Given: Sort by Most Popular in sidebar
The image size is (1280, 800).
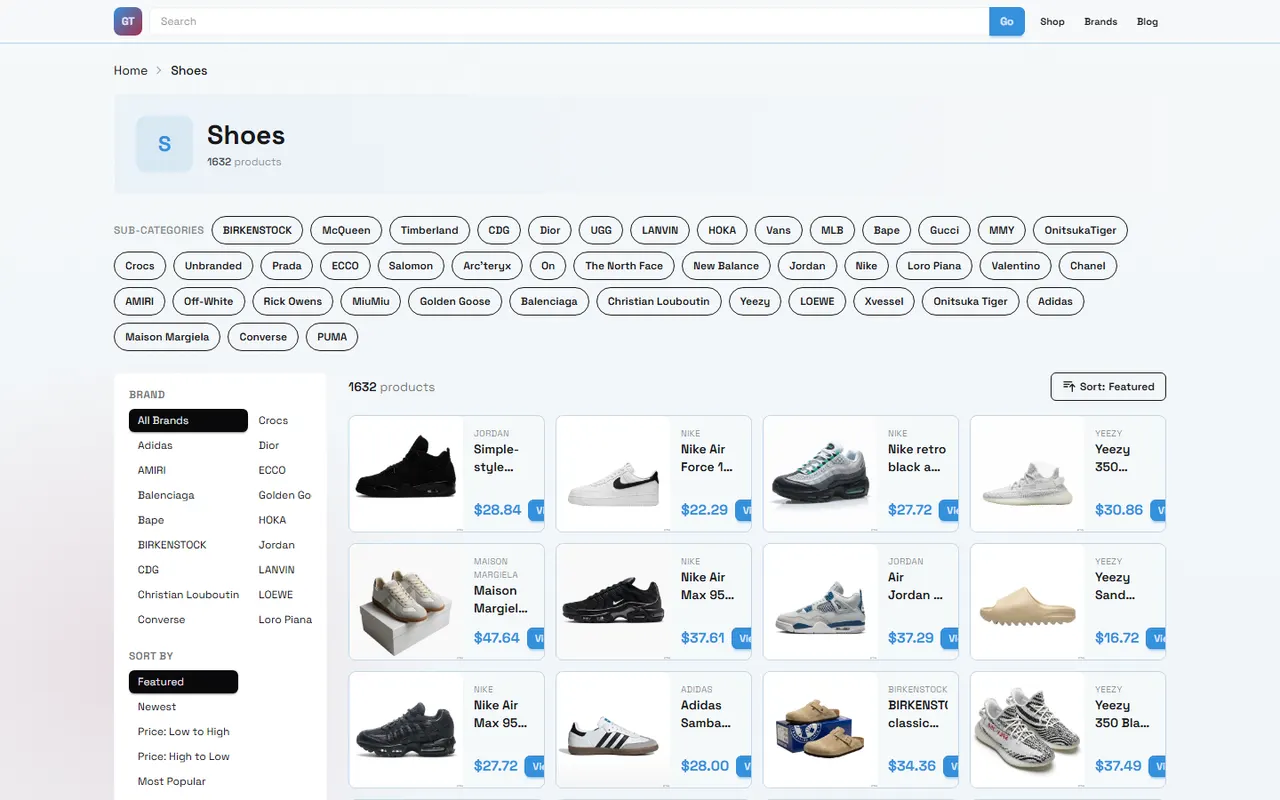Looking at the screenshot, I should 172,782.
